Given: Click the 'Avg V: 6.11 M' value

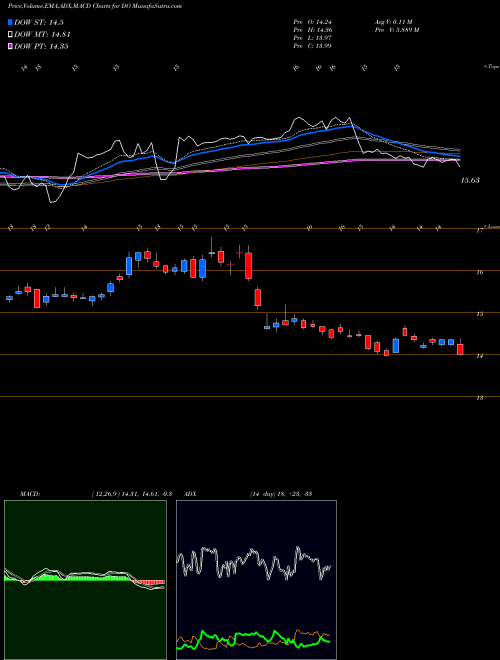Looking at the screenshot, I should (x=394, y=22).
